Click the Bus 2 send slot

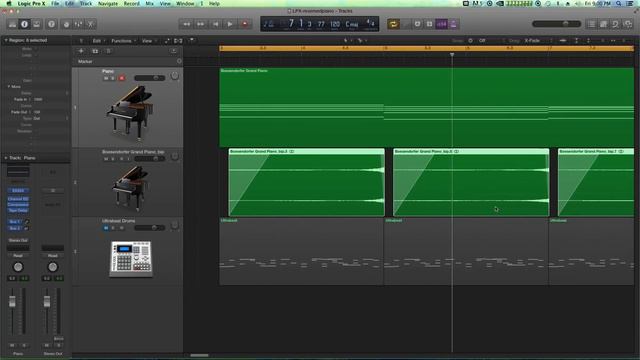point(15,228)
